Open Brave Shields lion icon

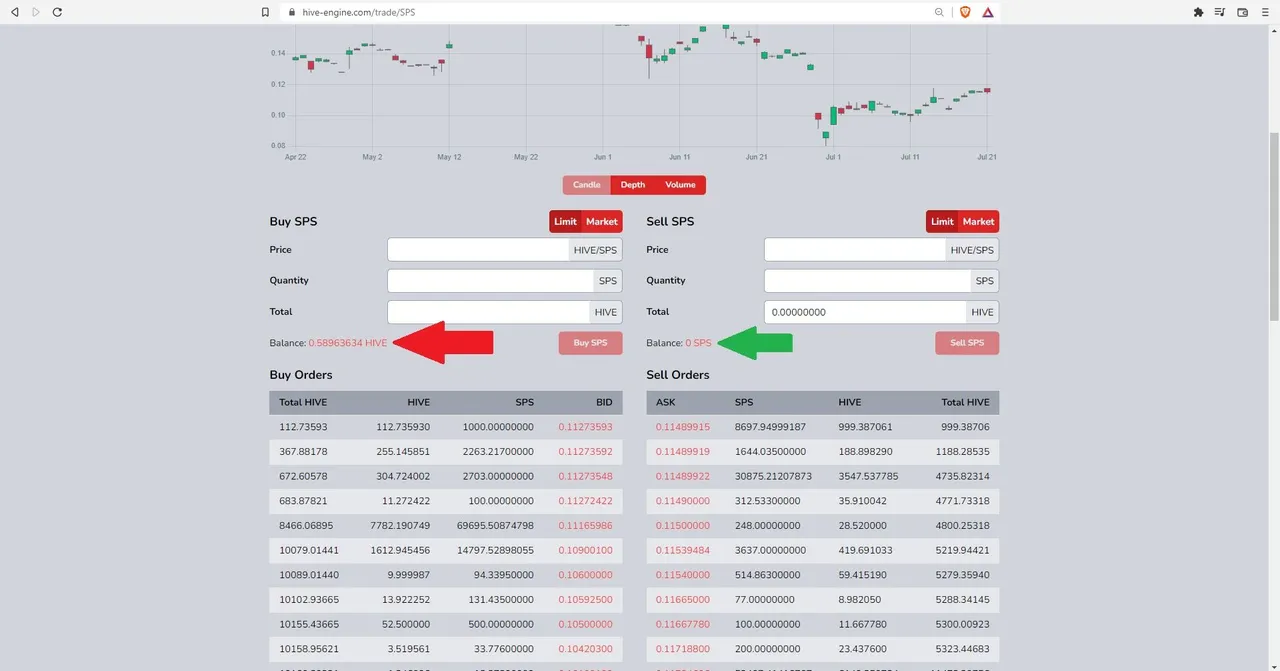965,12
